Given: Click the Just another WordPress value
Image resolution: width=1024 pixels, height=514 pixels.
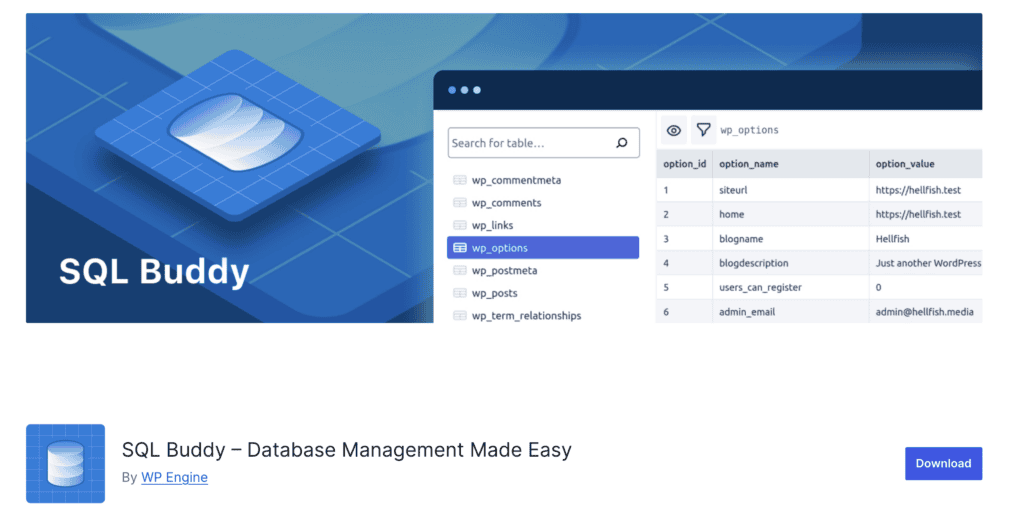Looking at the screenshot, I should point(928,263).
